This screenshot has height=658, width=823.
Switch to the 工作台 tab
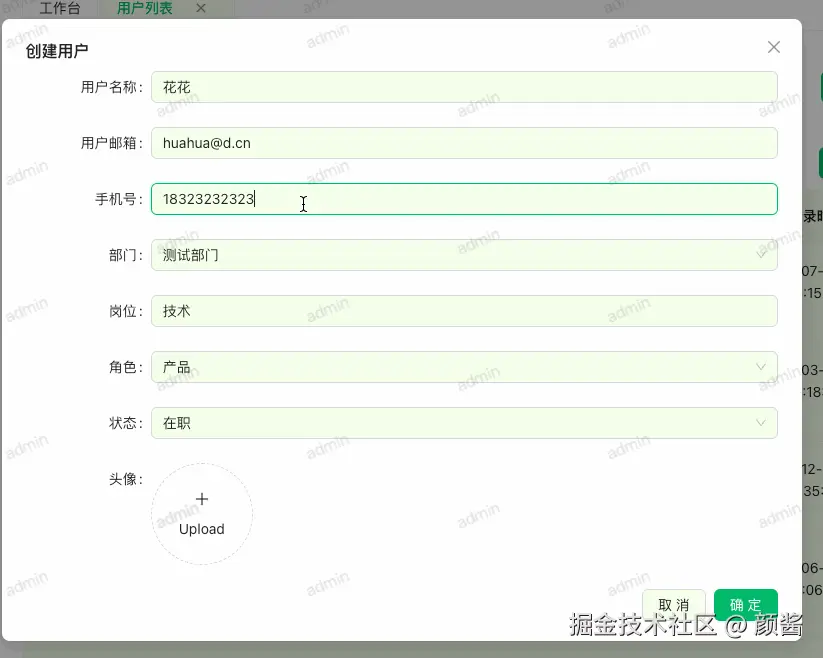(60, 9)
